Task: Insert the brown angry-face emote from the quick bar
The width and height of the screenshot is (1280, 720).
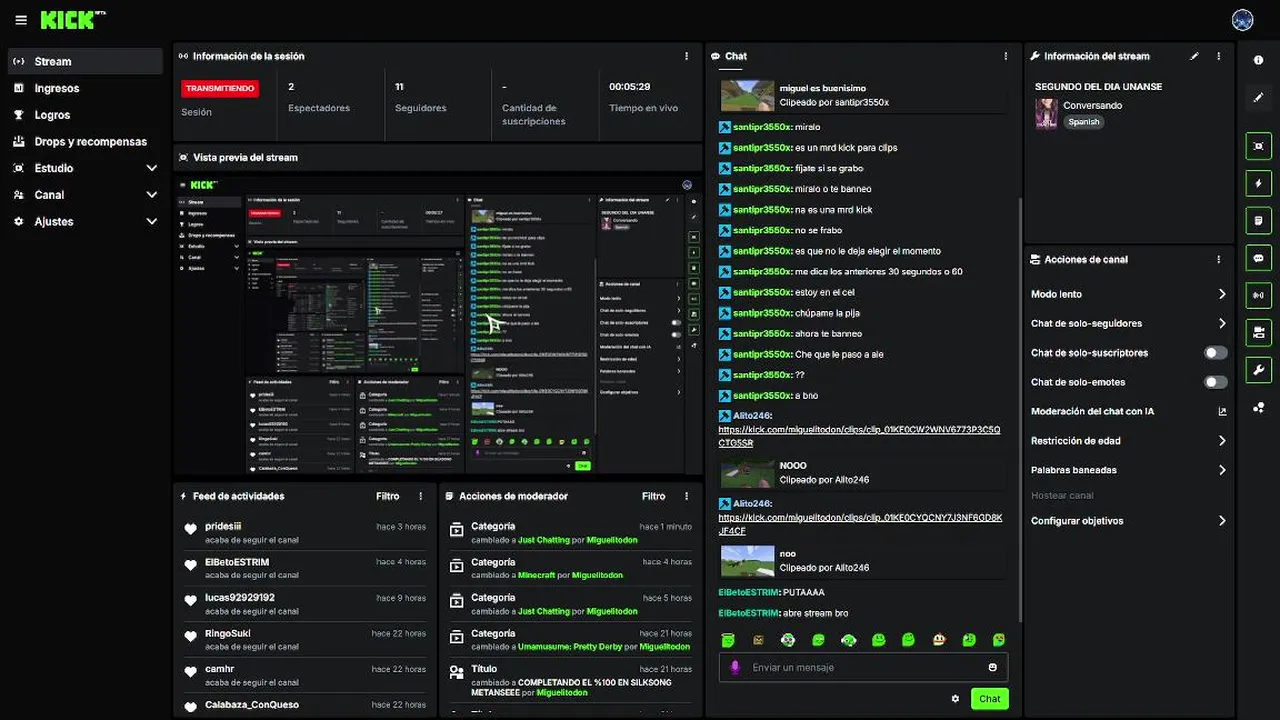Action: (758, 640)
